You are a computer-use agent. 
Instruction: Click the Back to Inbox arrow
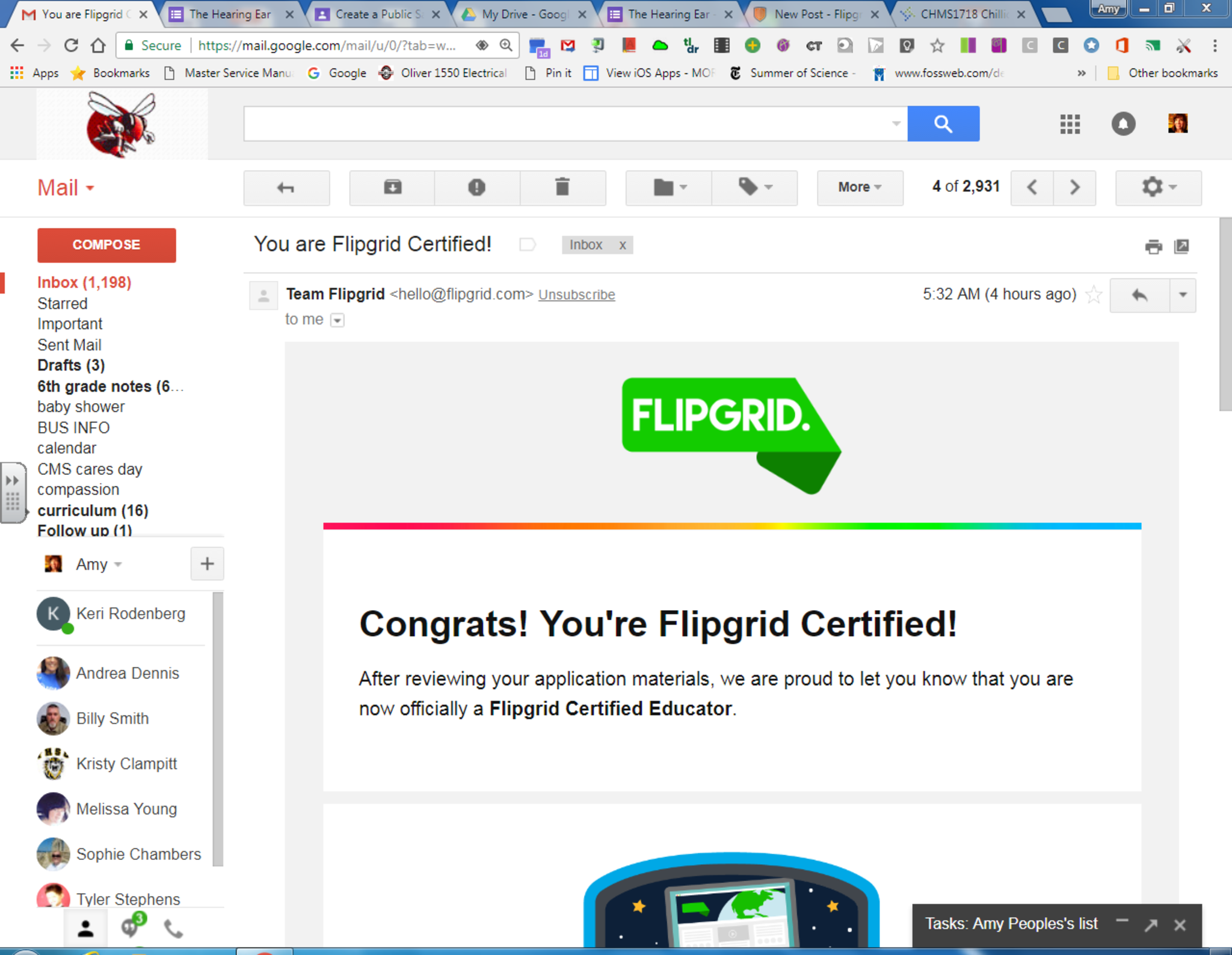click(286, 188)
